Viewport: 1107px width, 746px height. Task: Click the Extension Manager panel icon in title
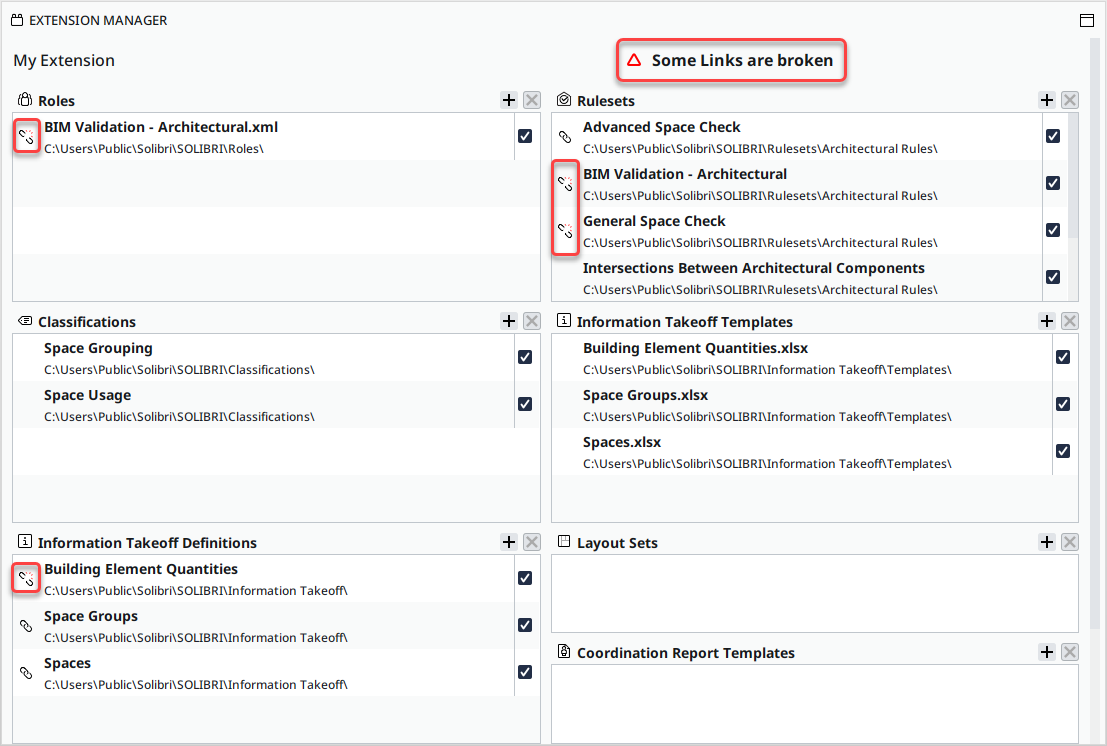17,20
